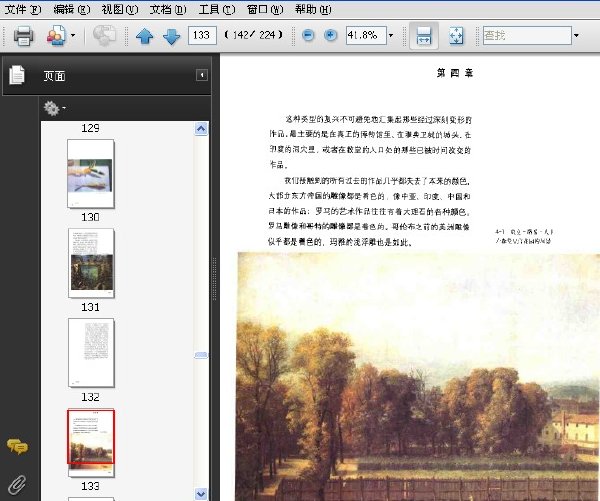The height and width of the screenshot is (501, 600).
Task: Open the pages panel gear options menu
Action: [54, 108]
